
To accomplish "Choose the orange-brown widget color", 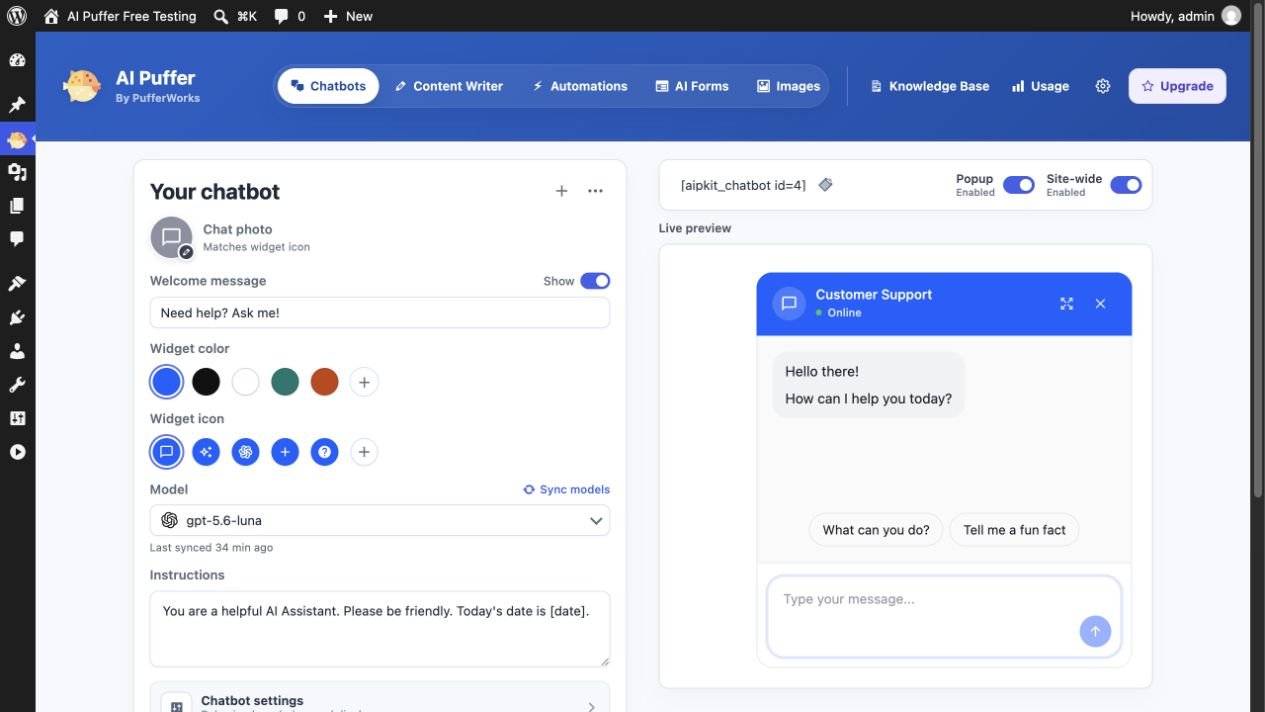I will point(324,382).
